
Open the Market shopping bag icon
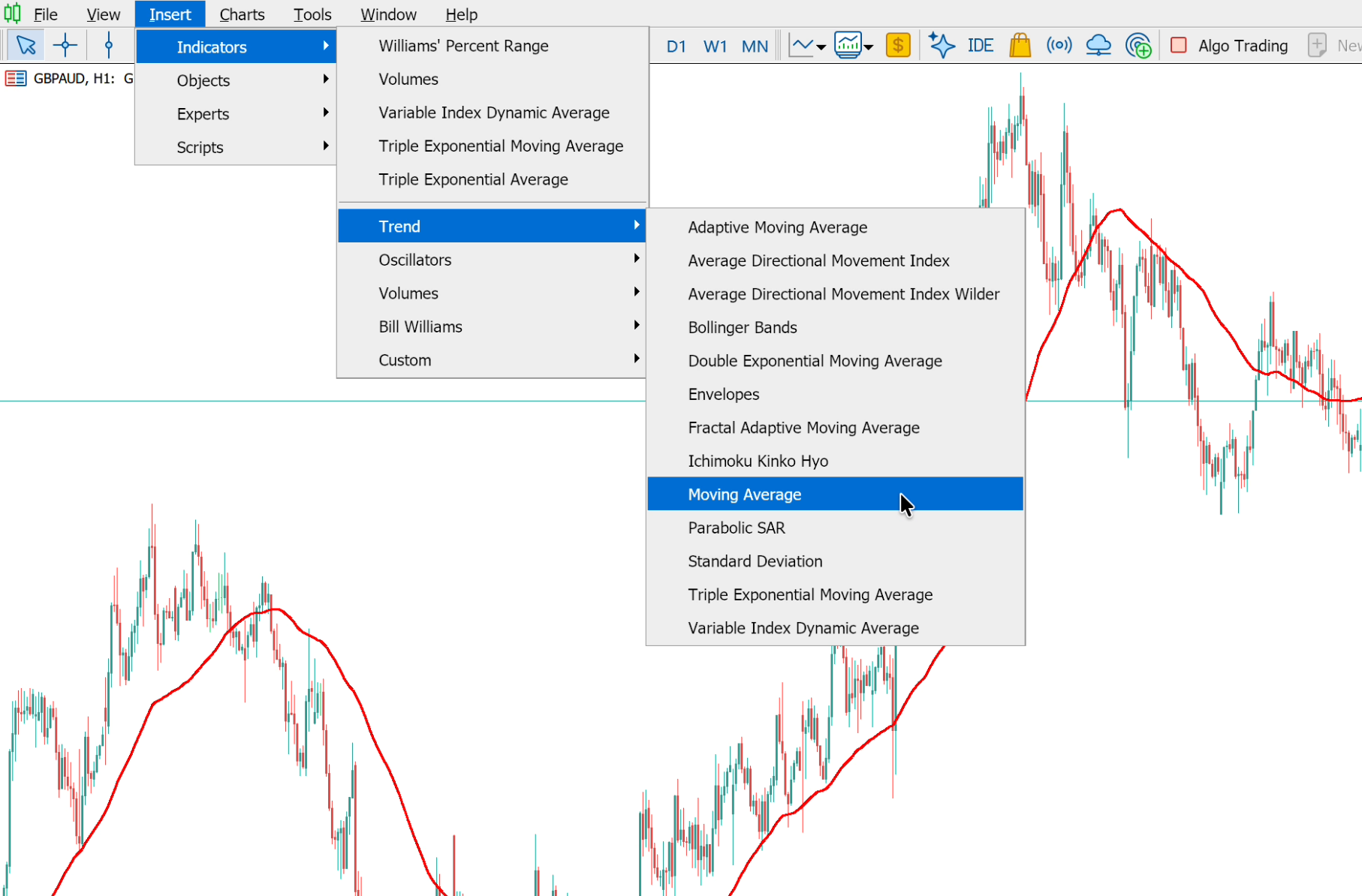[1020, 46]
